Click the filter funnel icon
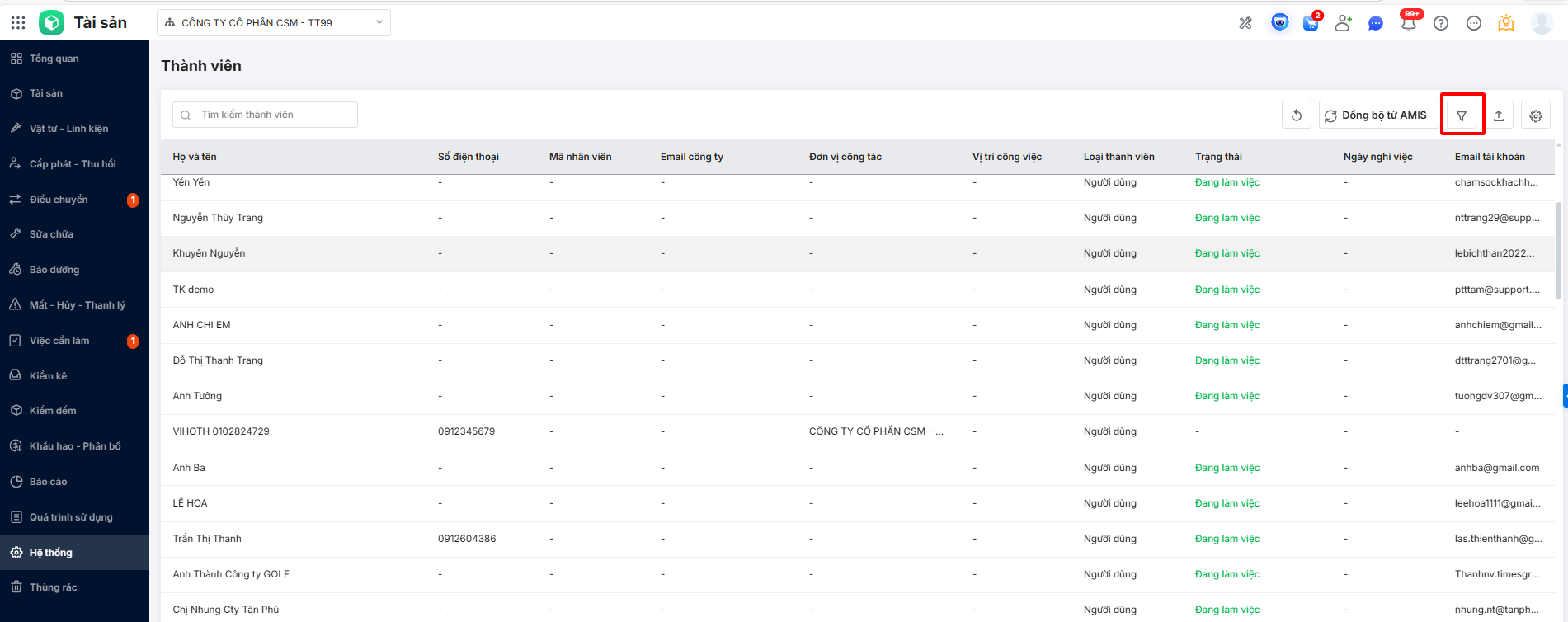Image resolution: width=1568 pixels, height=622 pixels. [x=1462, y=115]
